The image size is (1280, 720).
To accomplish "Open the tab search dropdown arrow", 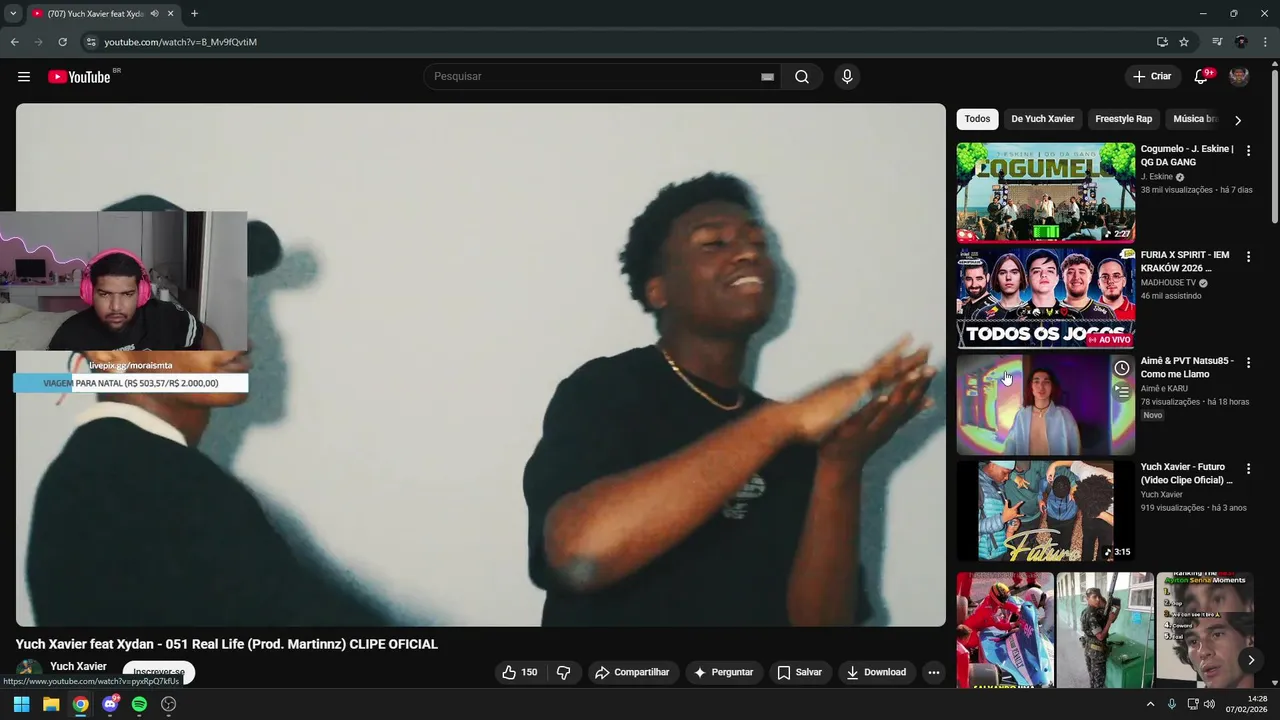I will point(12,14).
